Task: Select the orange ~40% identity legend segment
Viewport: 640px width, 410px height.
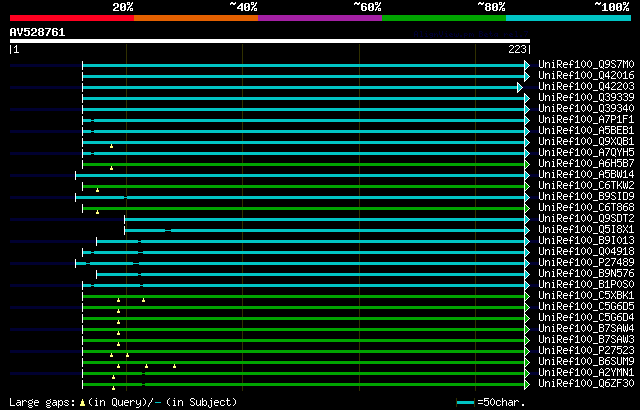Action: point(196,18)
